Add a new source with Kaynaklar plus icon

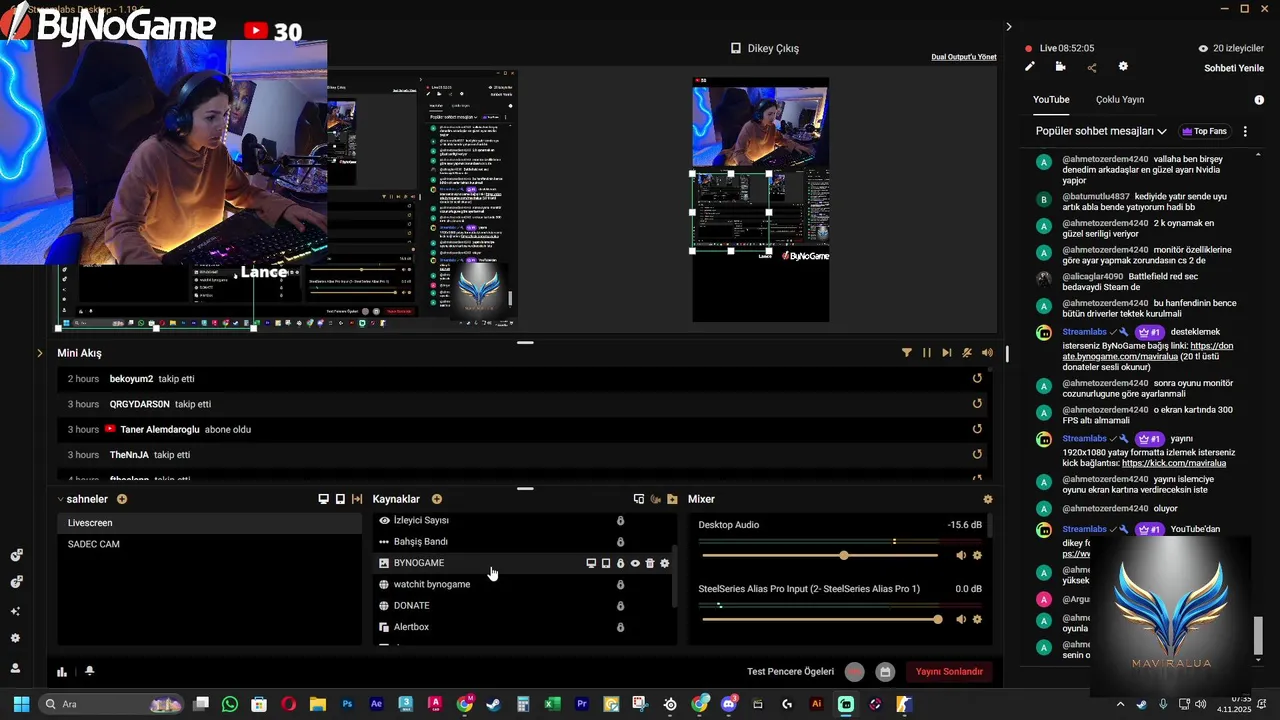click(437, 499)
